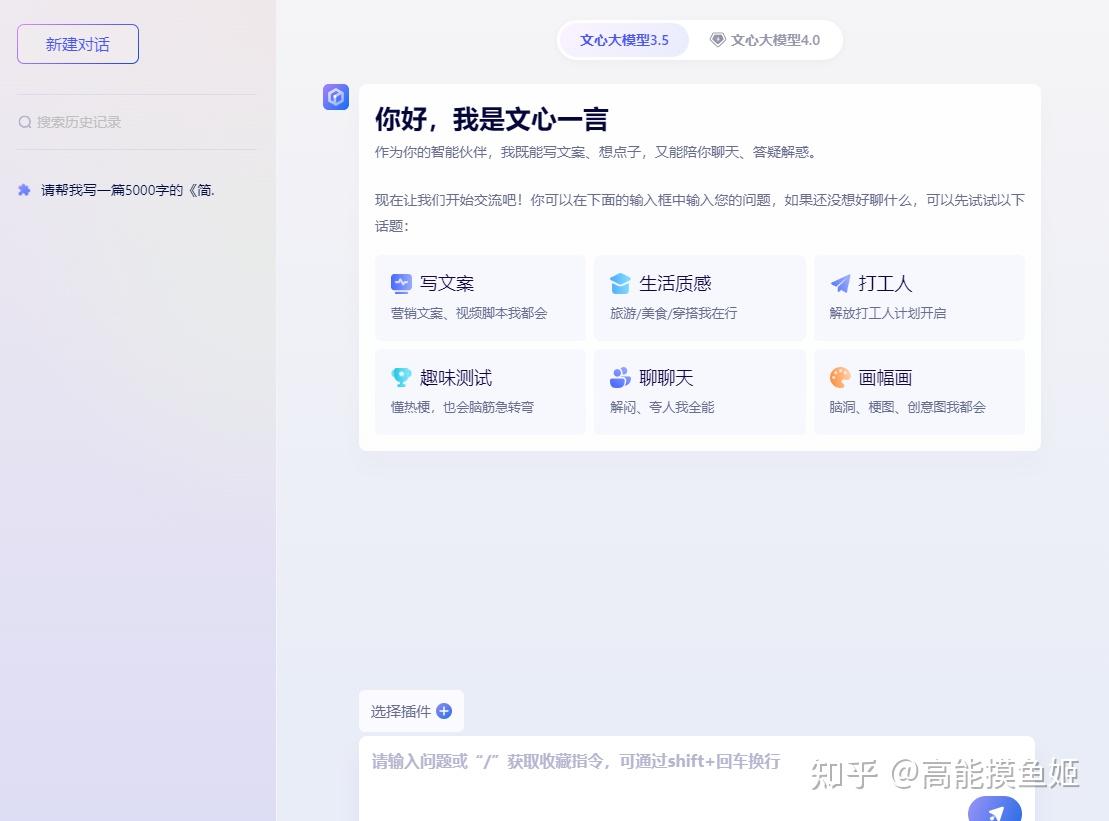Select the 趣味测试 trophy icon
The image size is (1109, 821).
click(x=401, y=377)
